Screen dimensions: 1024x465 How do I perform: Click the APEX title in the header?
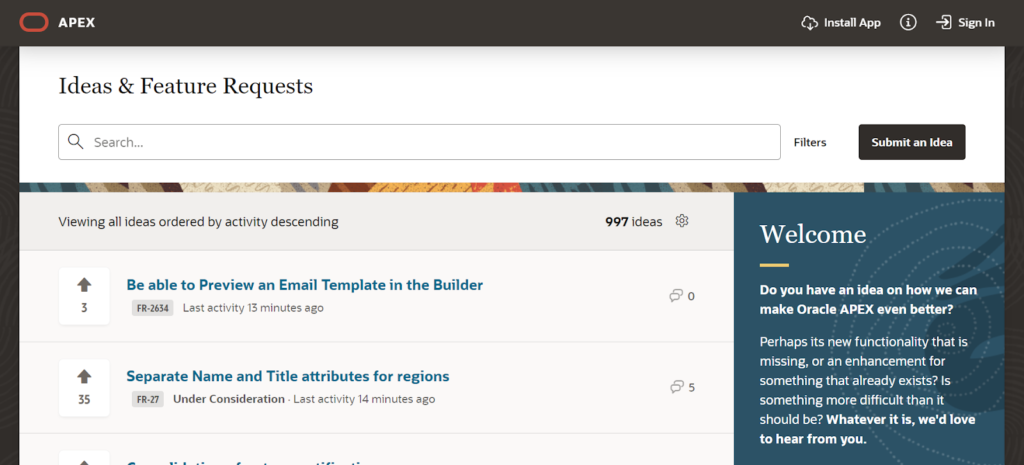pyautogui.click(x=76, y=23)
